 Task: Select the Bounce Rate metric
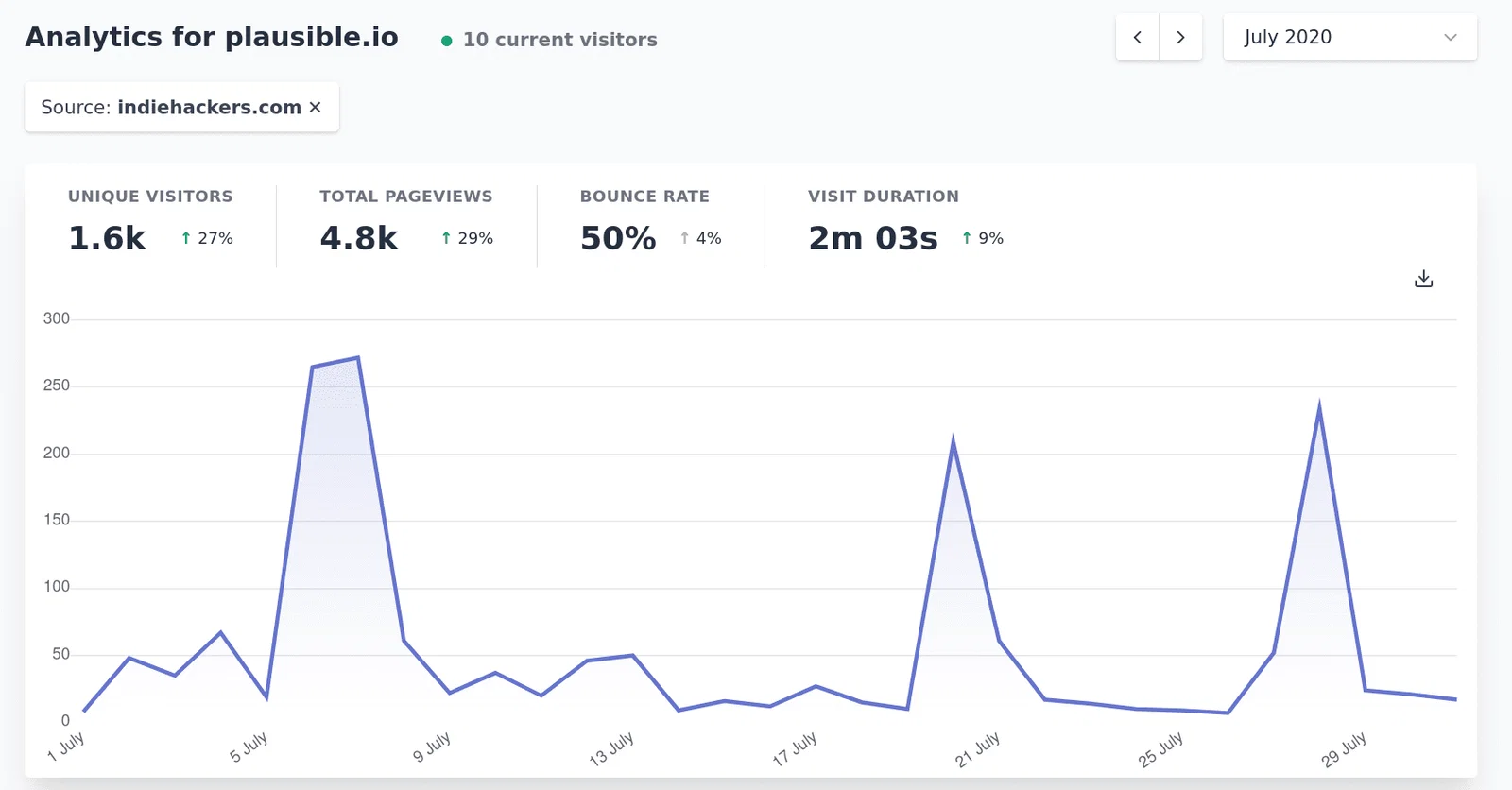tap(644, 197)
